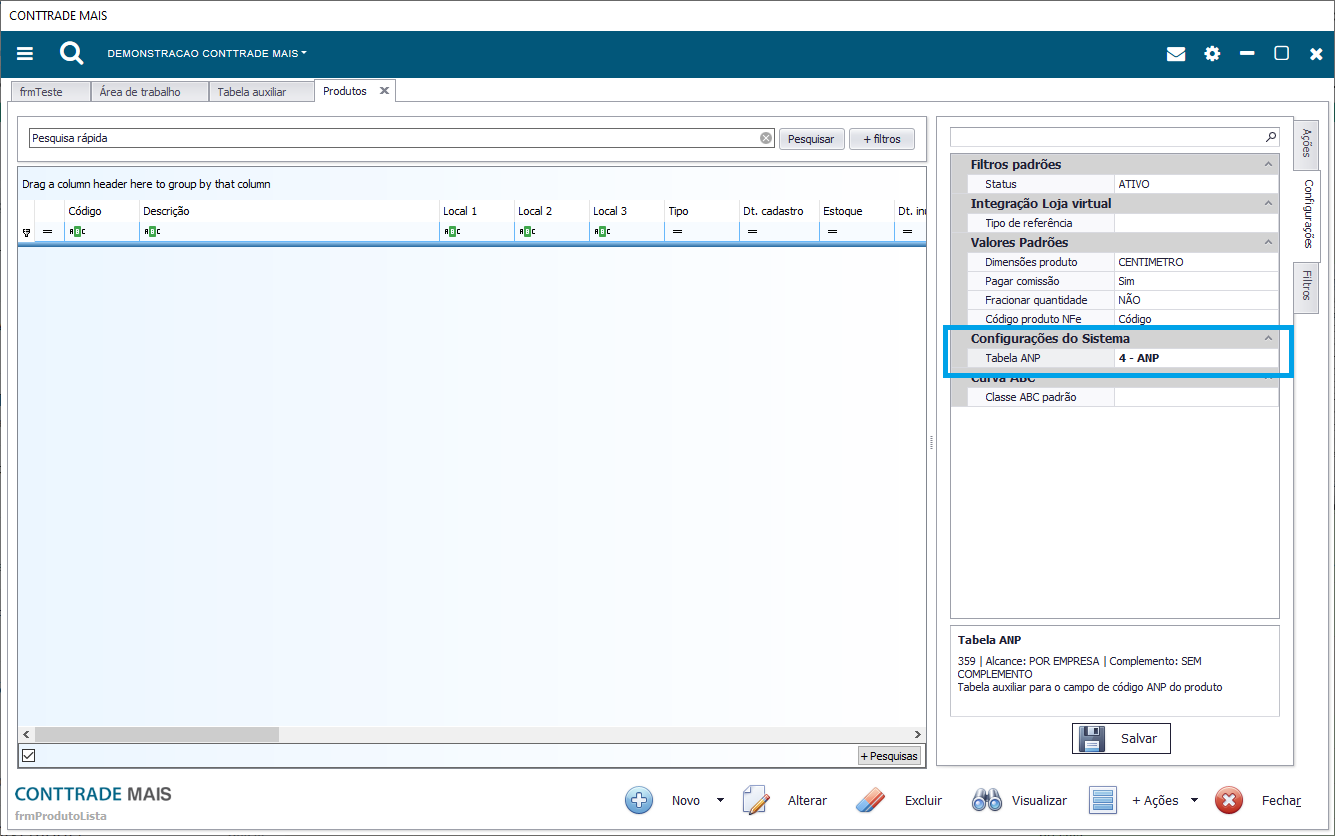Click the + Ações list icon
This screenshot has height=836, width=1335.
point(1103,800)
